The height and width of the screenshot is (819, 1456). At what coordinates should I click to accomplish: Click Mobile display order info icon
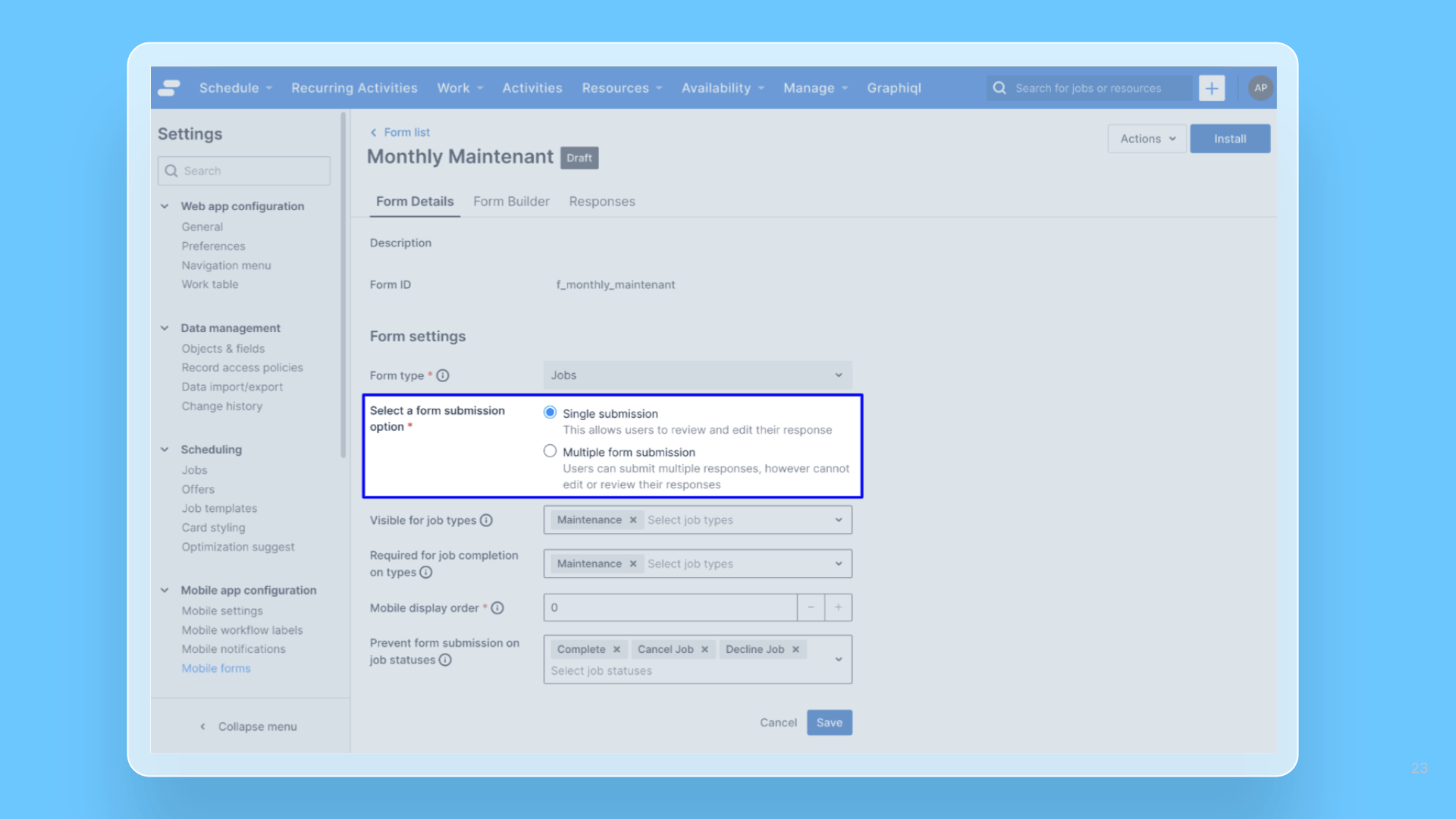pyautogui.click(x=497, y=608)
